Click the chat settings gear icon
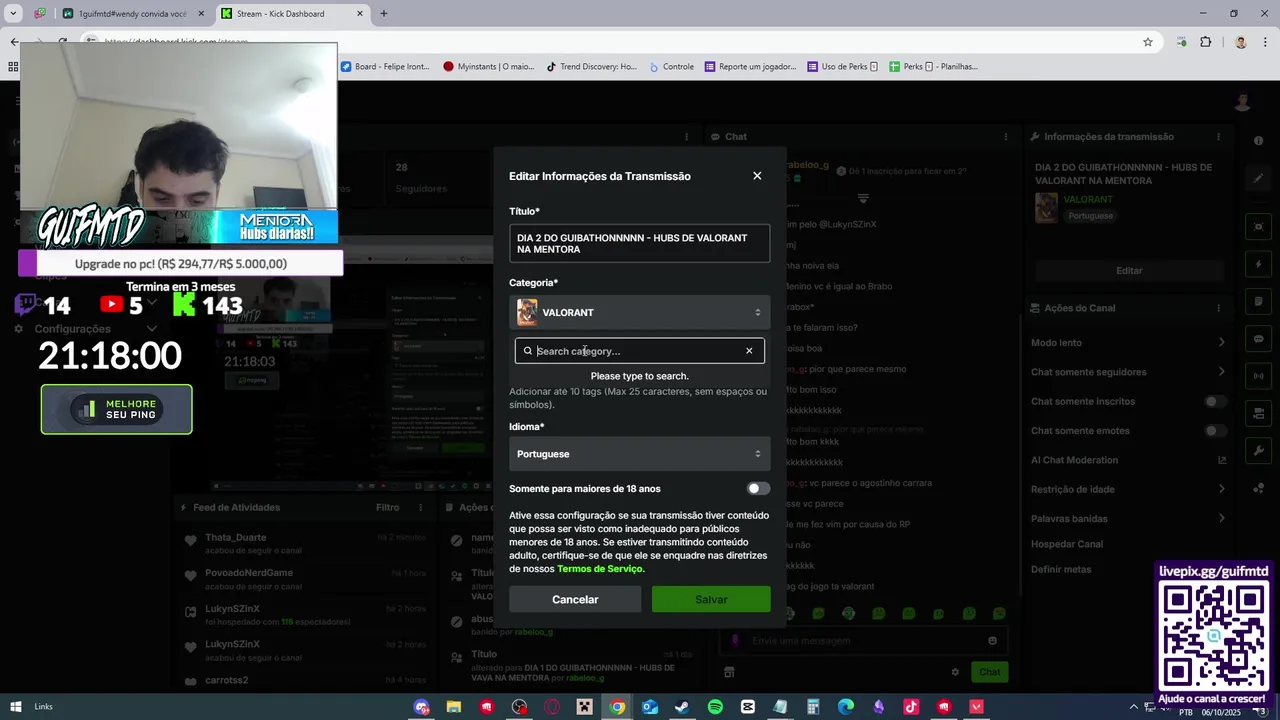Screen dimensions: 1280x720 pyautogui.click(x=955, y=672)
